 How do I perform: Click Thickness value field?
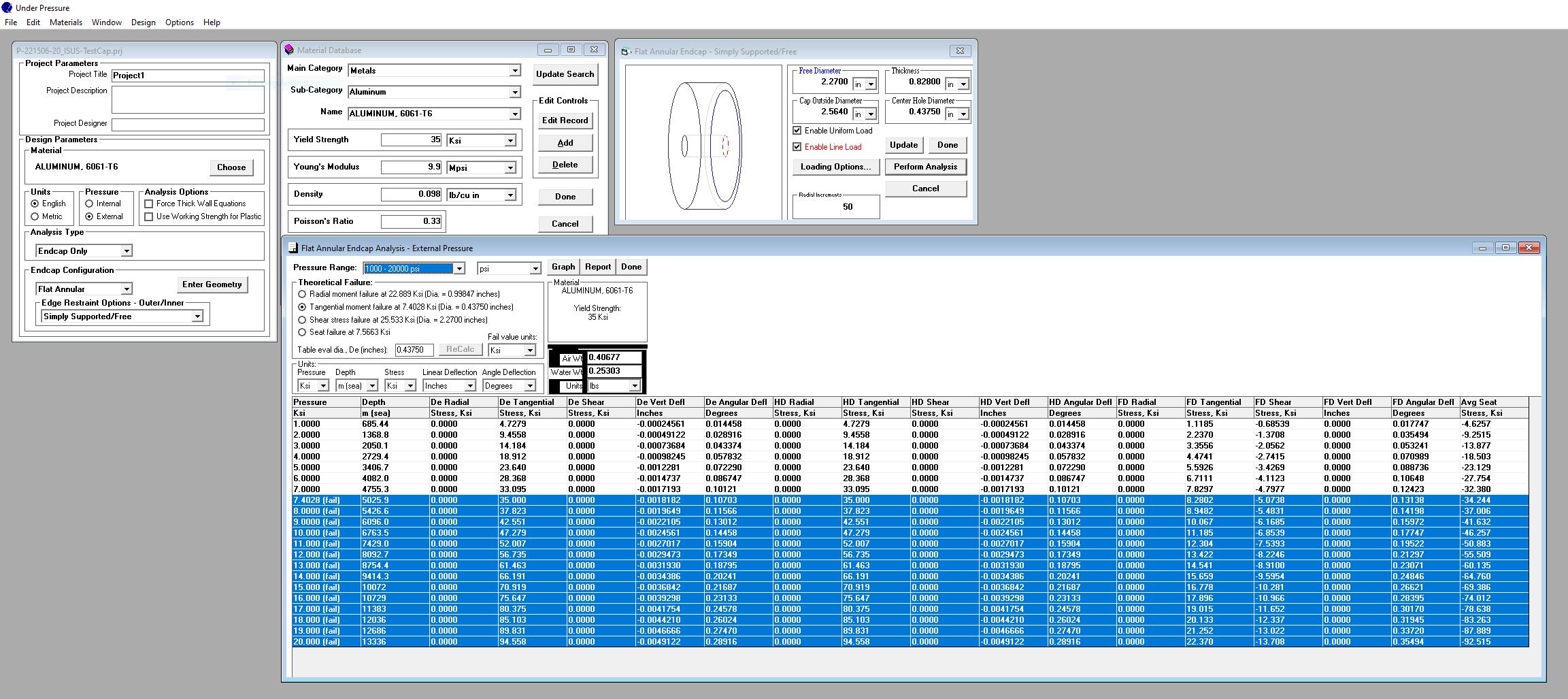[914, 82]
